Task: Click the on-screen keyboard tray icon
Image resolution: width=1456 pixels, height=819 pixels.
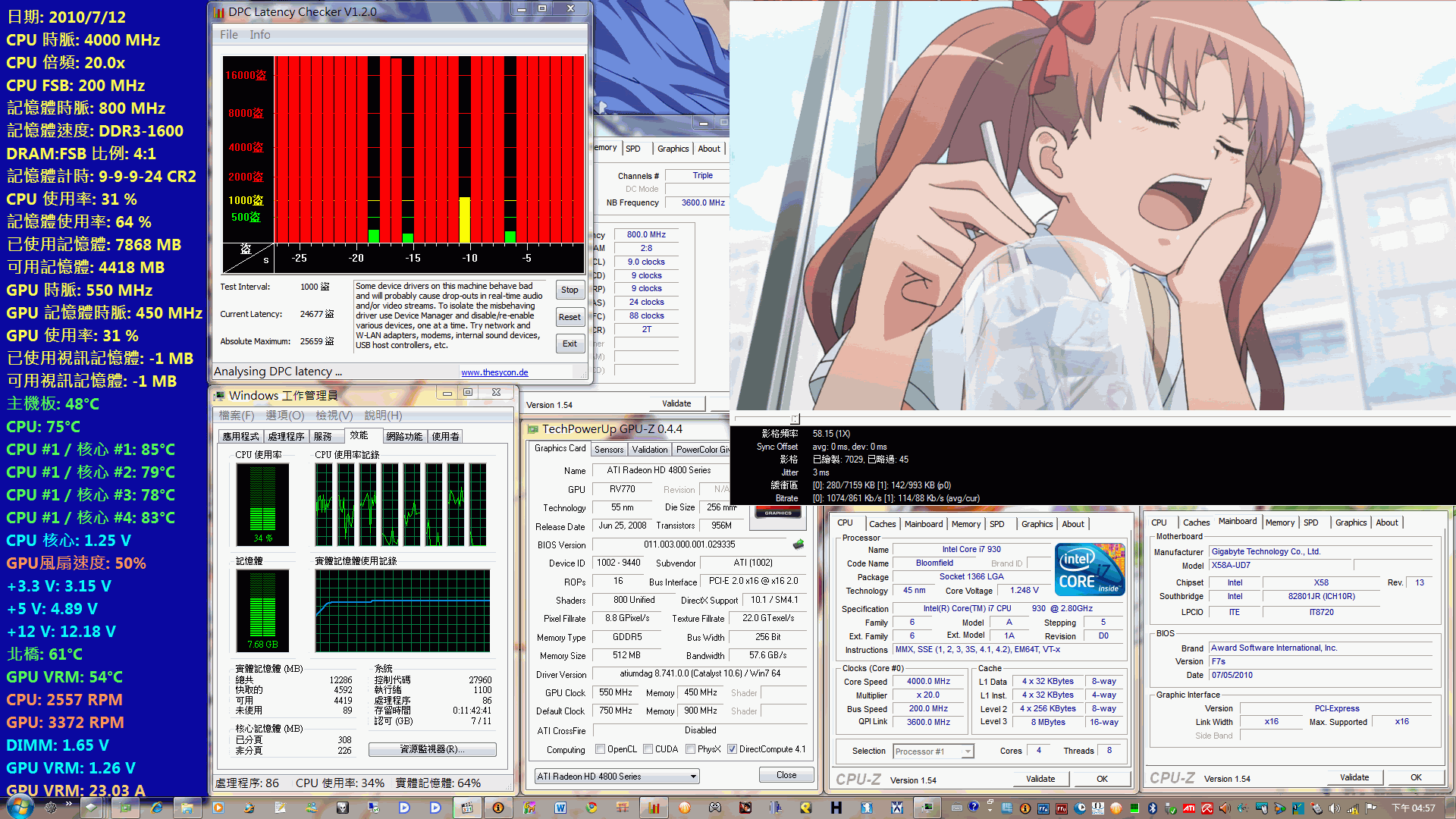Action: (x=956, y=808)
